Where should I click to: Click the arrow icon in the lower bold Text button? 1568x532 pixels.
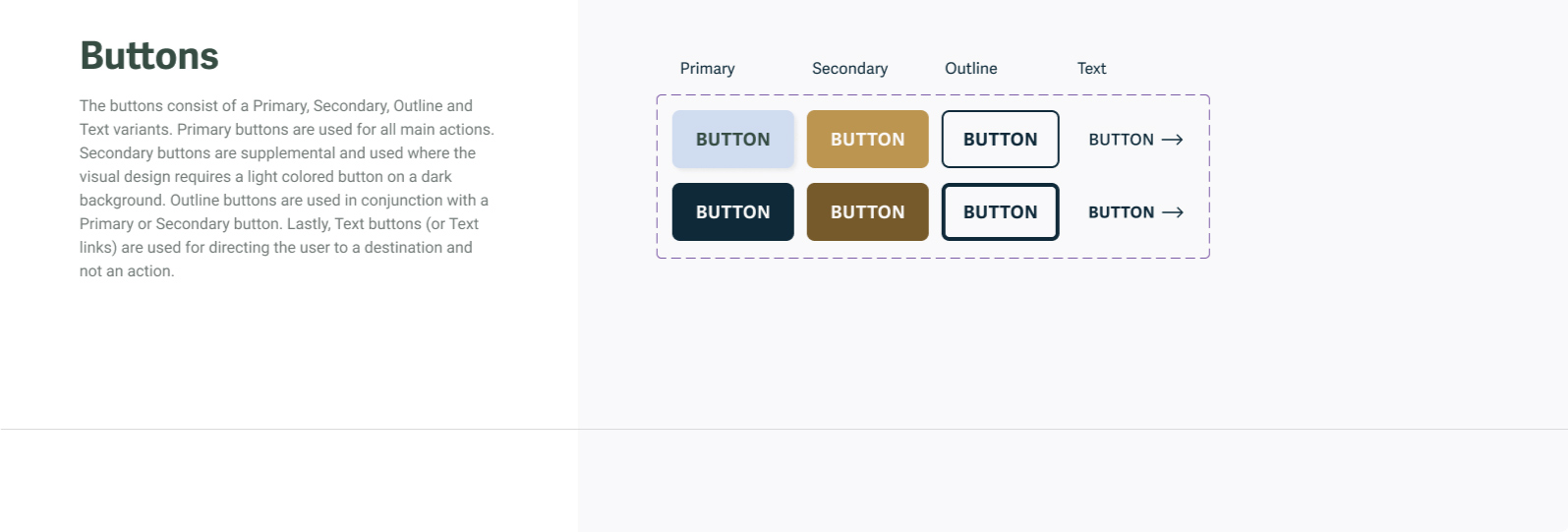click(x=1172, y=212)
